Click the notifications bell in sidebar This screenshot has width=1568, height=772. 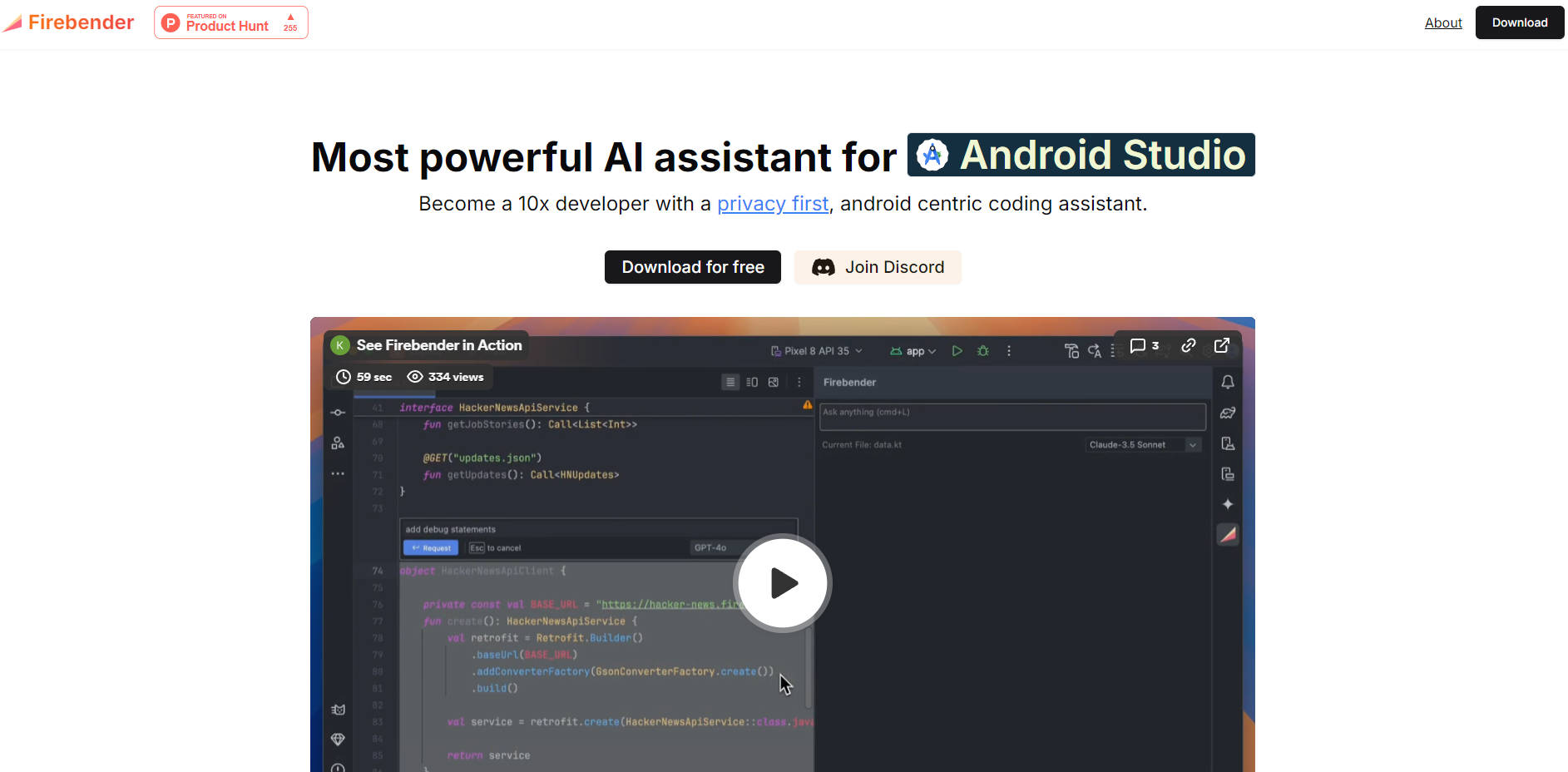1227,382
